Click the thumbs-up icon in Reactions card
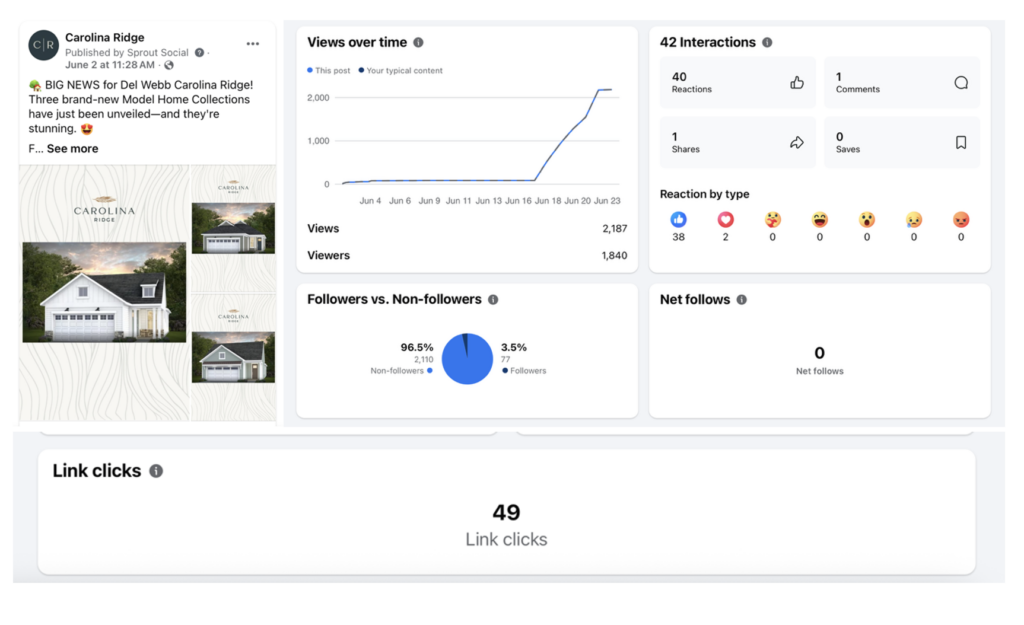Image resolution: width=1024 pixels, height=625 pixels. pyautogui.click(x=797, y=82)
